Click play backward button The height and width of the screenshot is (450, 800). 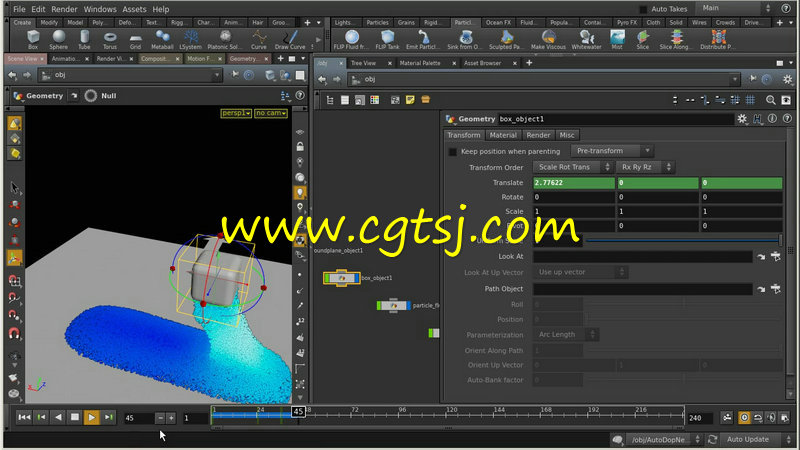coord(58,417)
